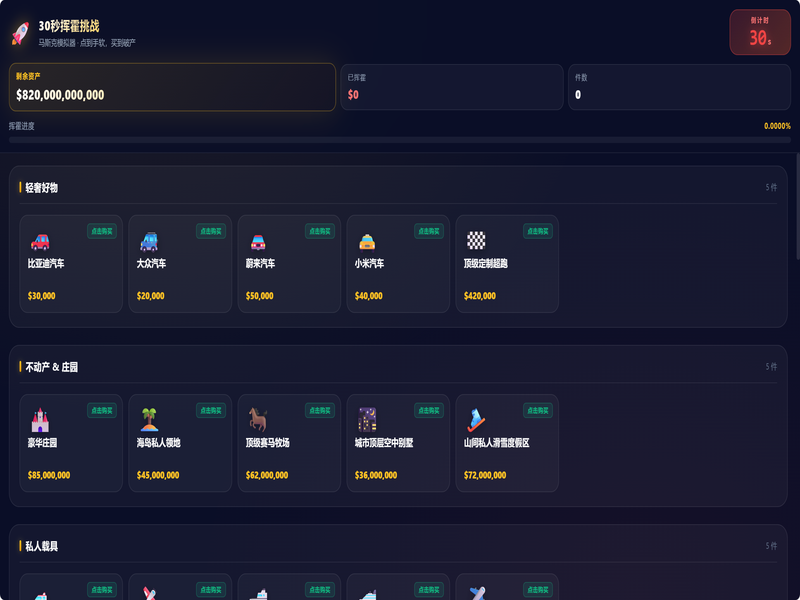Click the $85,000,000 price of 豪华庄园
This screenshot has width=800, height=600.
click(x=49, y=475)
